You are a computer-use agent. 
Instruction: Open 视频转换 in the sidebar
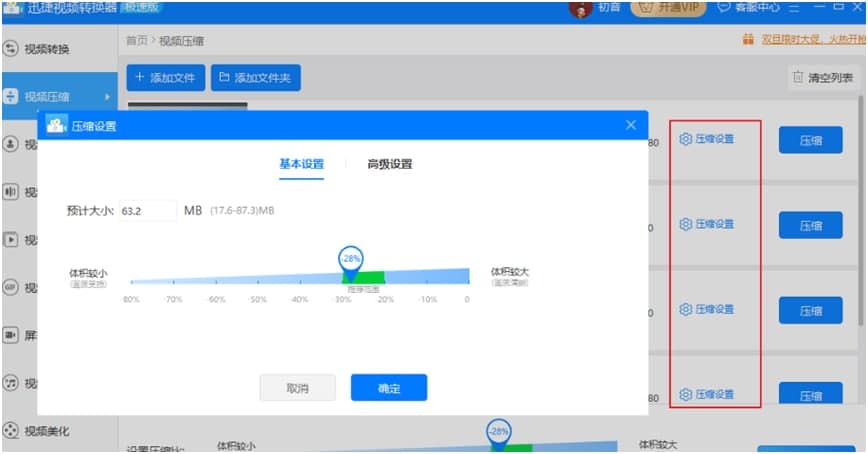(x=47, y=49)
